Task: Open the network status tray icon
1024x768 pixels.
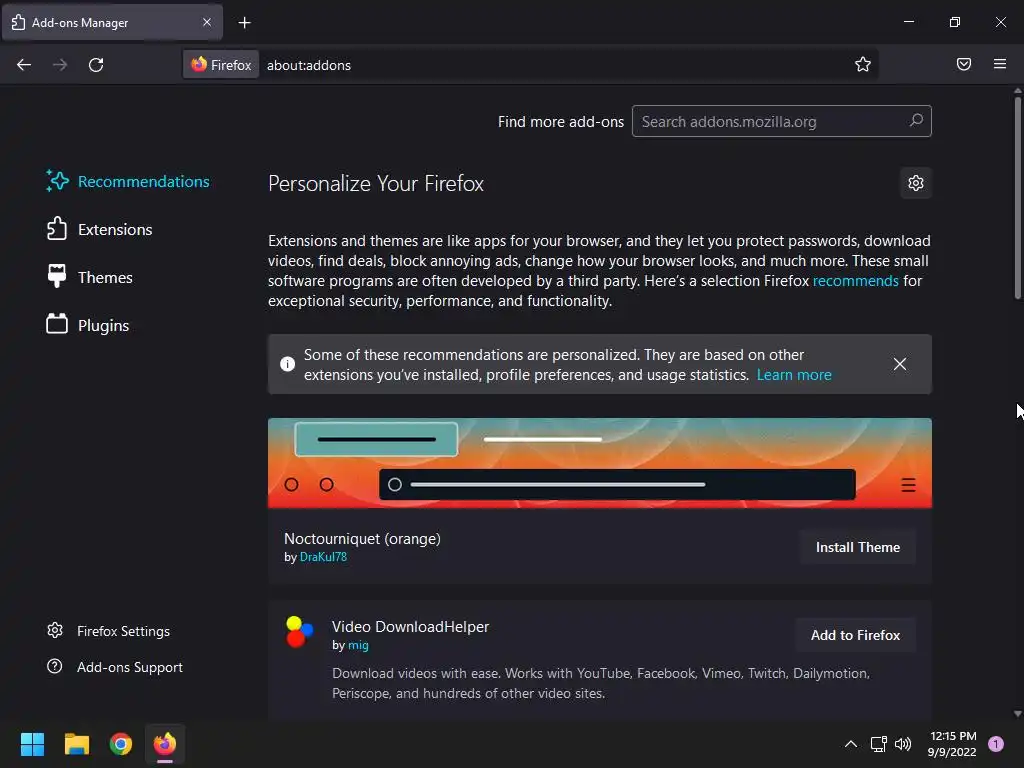Action: click(878, 744)
